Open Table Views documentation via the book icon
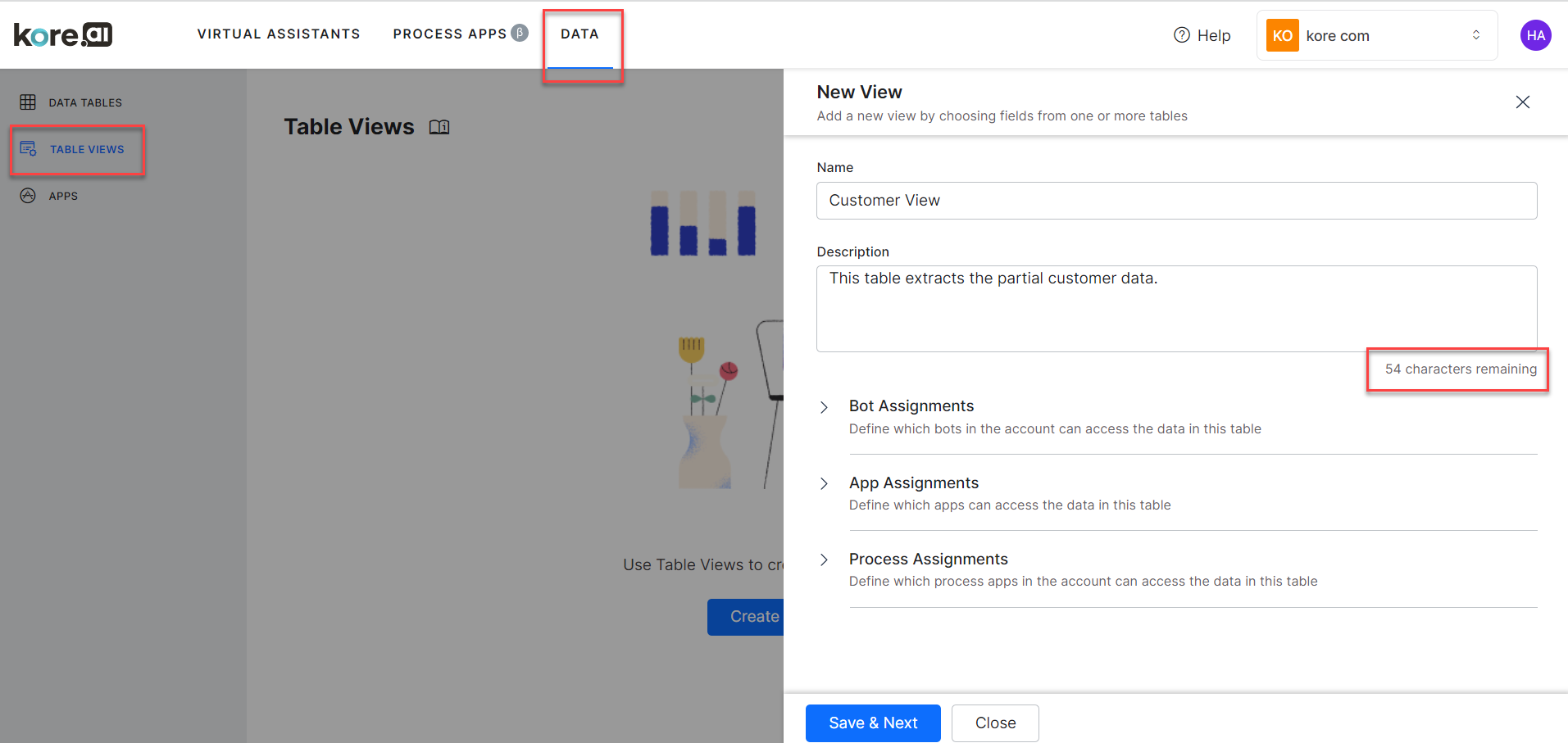Image resolution: width=1568 pixels, height=743 pixels. tap(439, 126)
